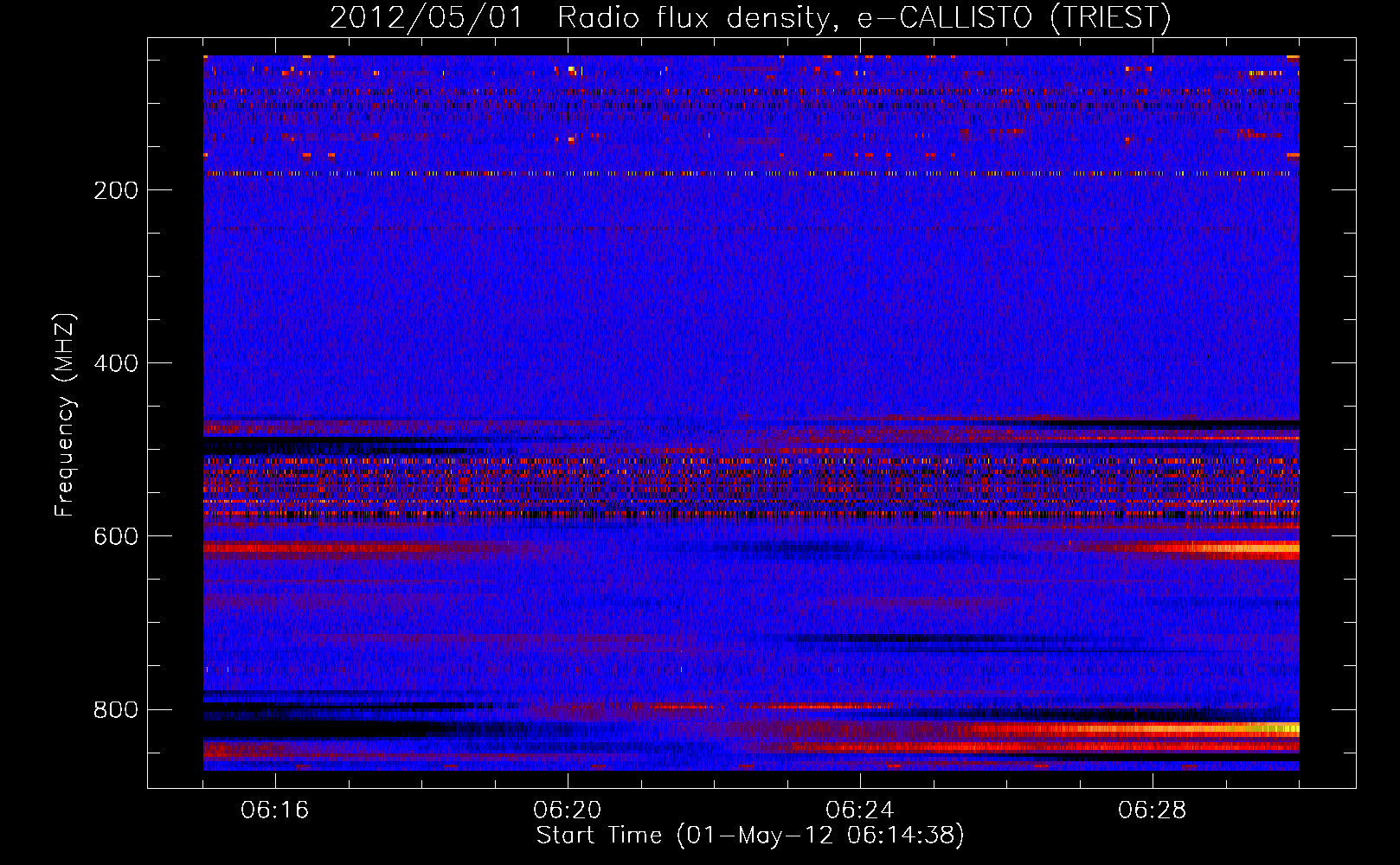
Task: Click the 06:16 time tick label
Action: point(275,811)
